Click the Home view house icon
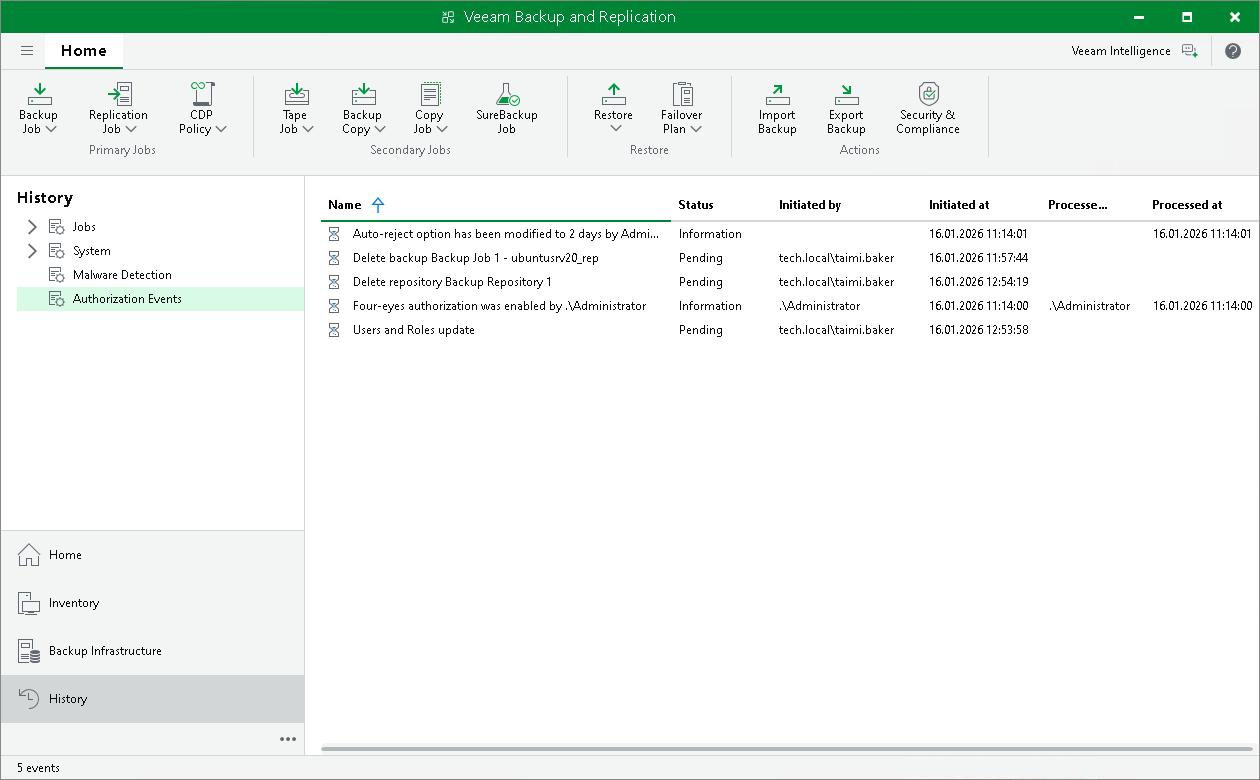1260x780 pixels. [29, 555]
